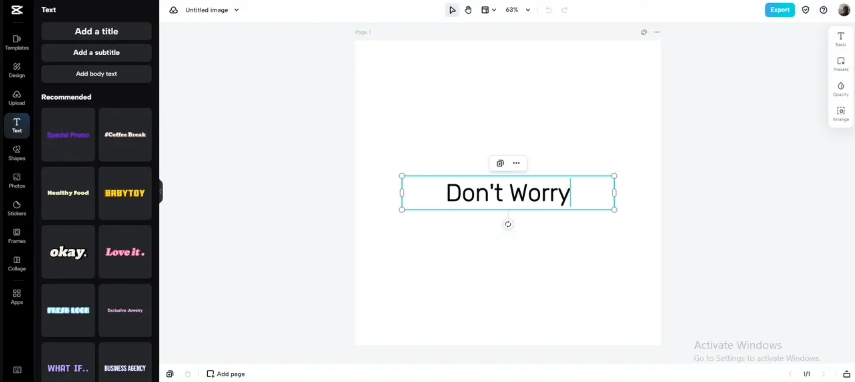The image size is (855, 382).
Task: Click Add a subtitle button
Action: [x=97, y=52]
